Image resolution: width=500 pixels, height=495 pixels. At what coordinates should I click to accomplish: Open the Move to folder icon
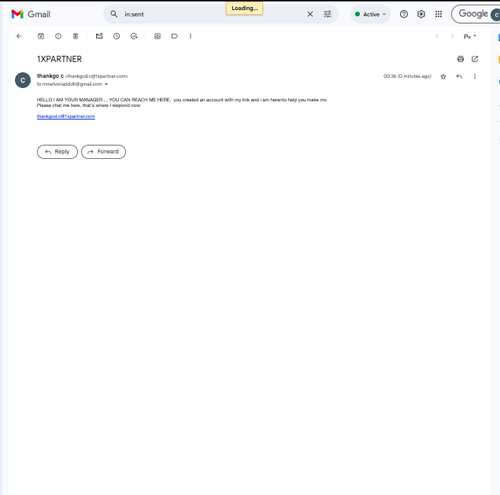[157, 36]
